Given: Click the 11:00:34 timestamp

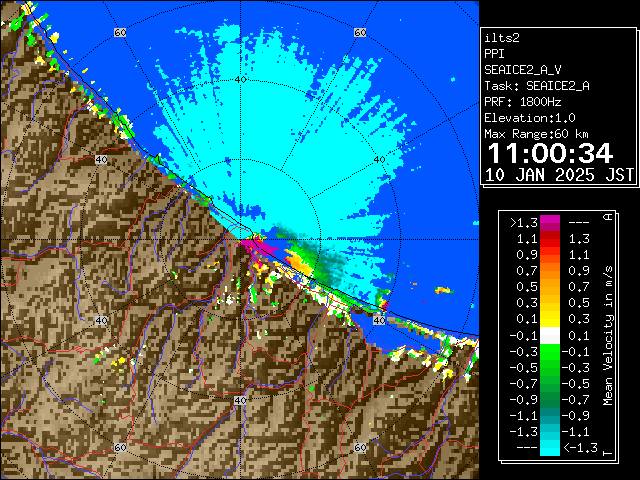Looking at the screenshot, I should click(550, 153).
